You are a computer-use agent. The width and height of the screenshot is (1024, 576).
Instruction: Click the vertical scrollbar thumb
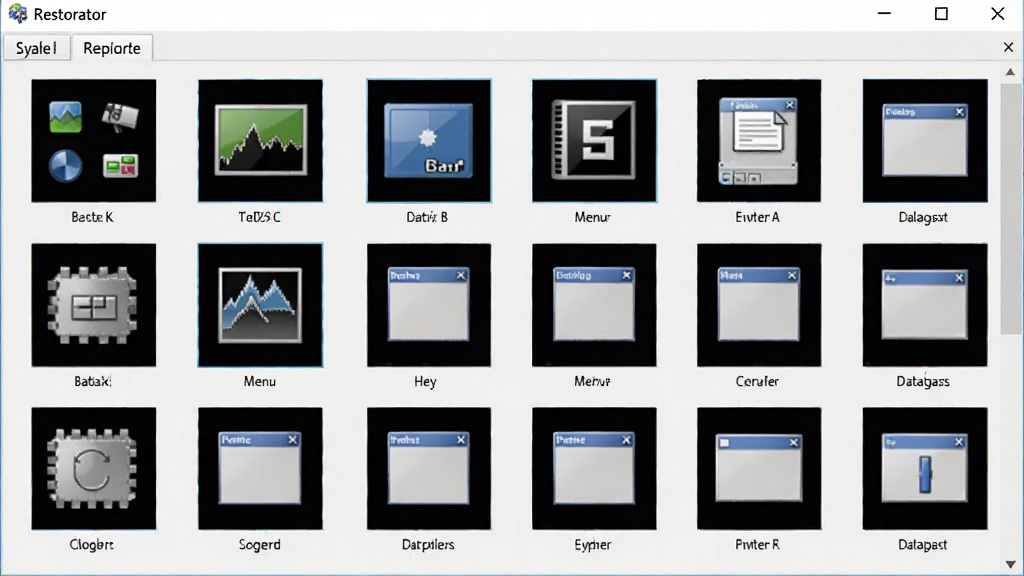pos(1010,209)
